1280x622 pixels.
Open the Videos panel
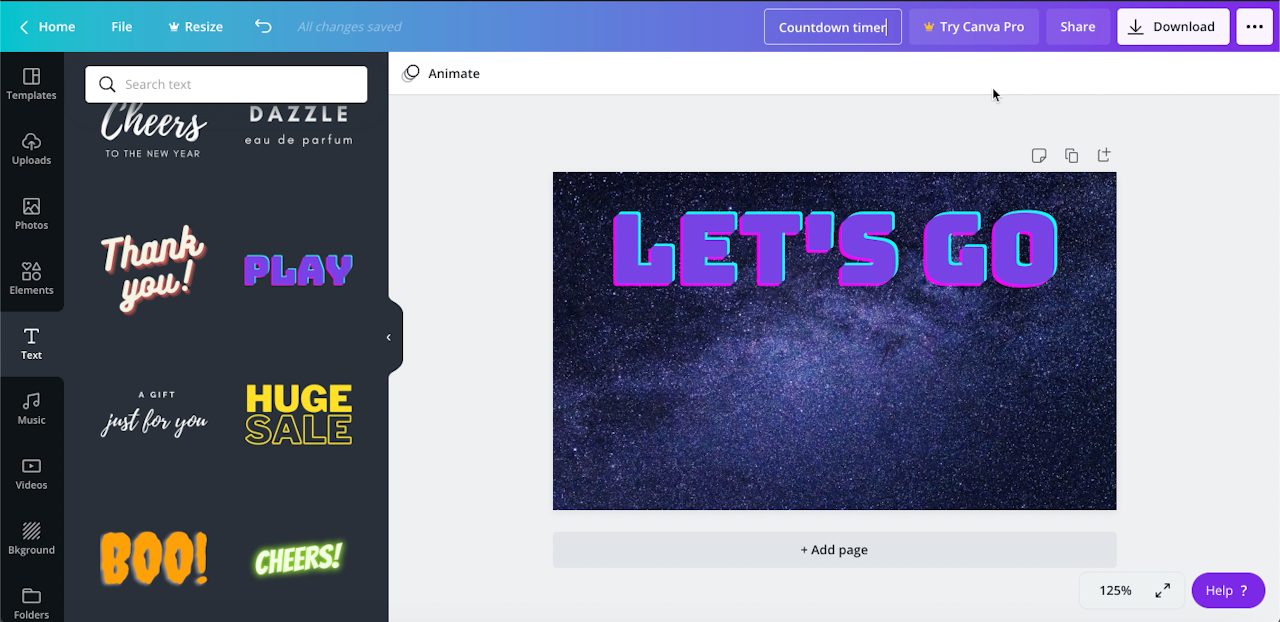pyautogui.click(x=31, y=474)
